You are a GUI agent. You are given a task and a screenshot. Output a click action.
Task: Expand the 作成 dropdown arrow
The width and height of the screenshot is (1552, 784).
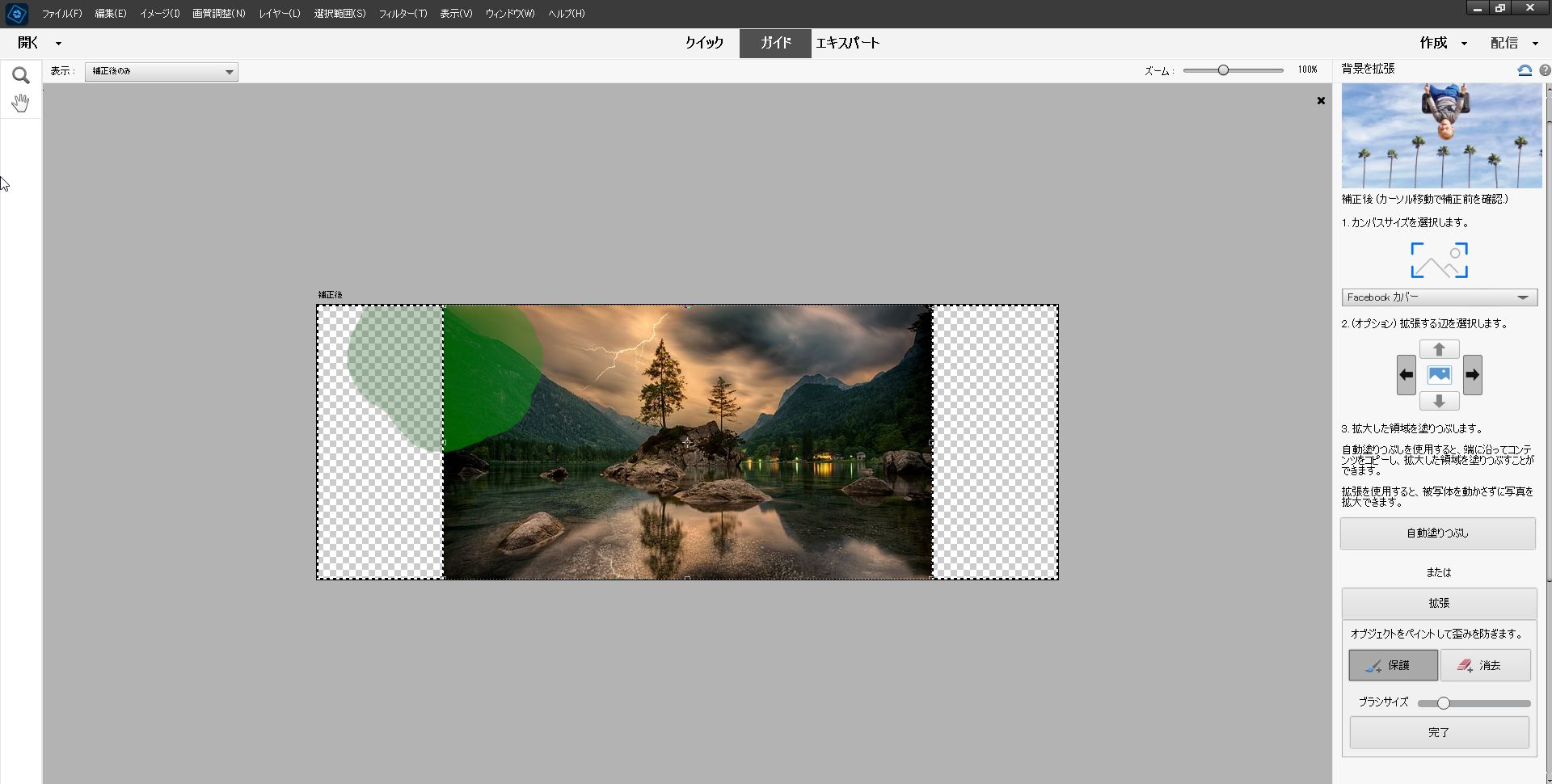[x=1464, y=44]
